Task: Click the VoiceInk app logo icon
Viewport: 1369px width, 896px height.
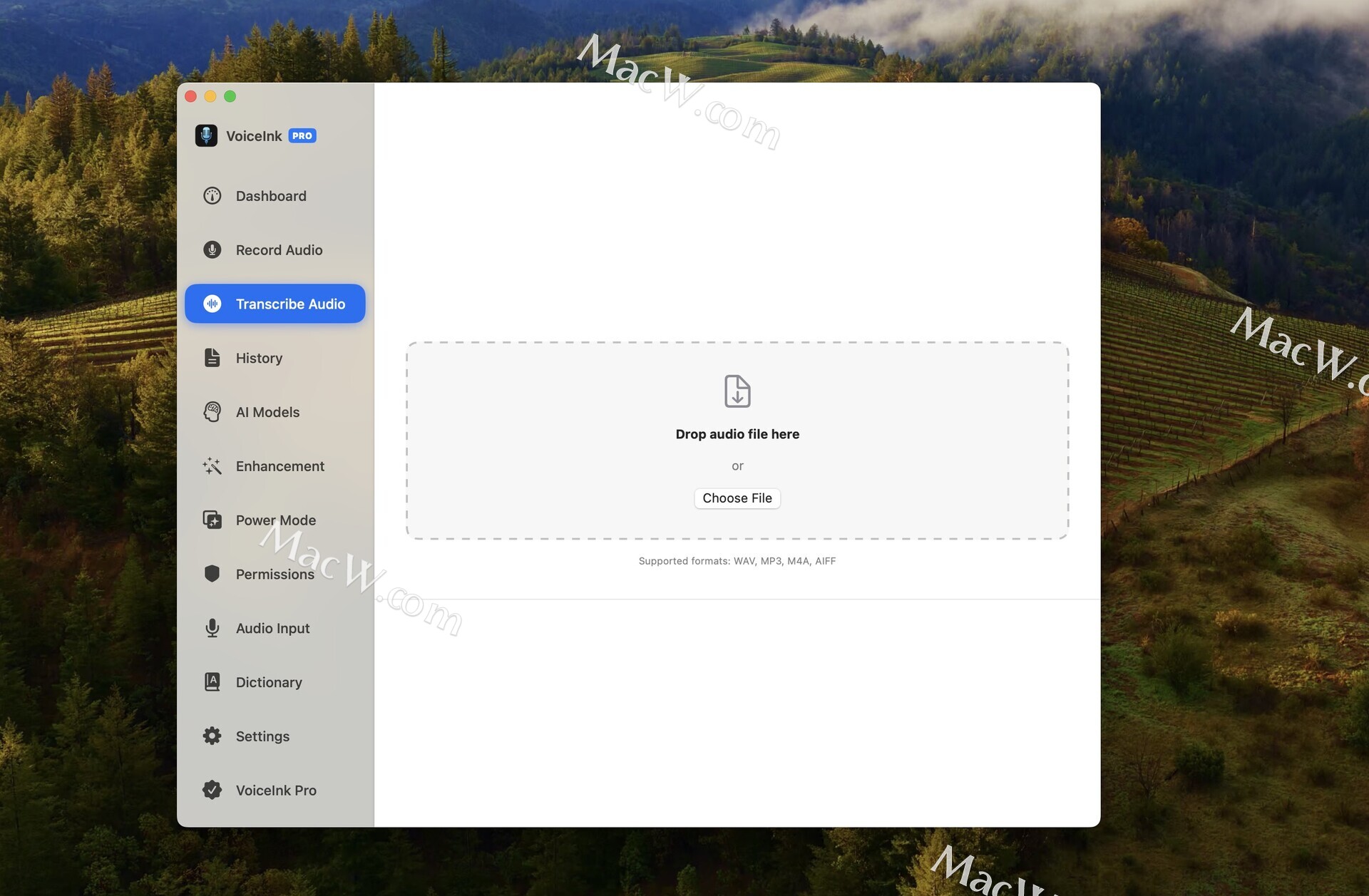Action: coord(206,135)
